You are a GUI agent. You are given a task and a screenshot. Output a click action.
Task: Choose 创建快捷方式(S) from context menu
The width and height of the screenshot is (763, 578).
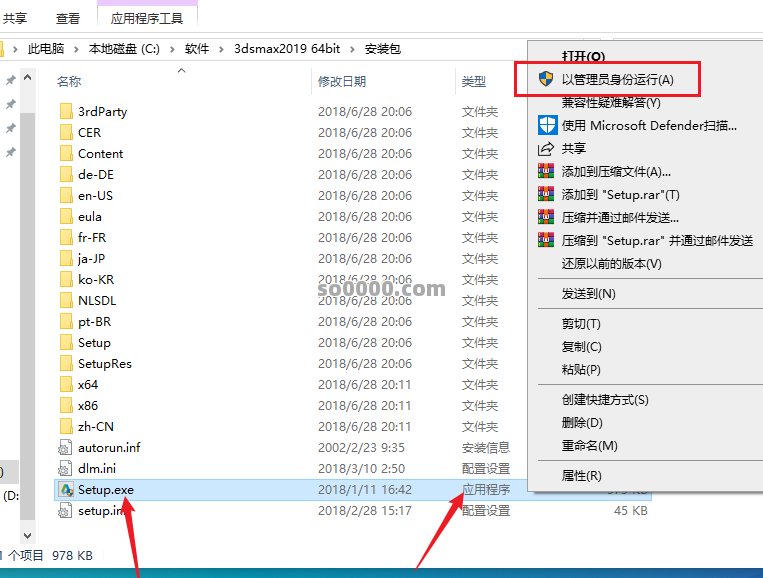pyautogui.click(x=605, y=399)
